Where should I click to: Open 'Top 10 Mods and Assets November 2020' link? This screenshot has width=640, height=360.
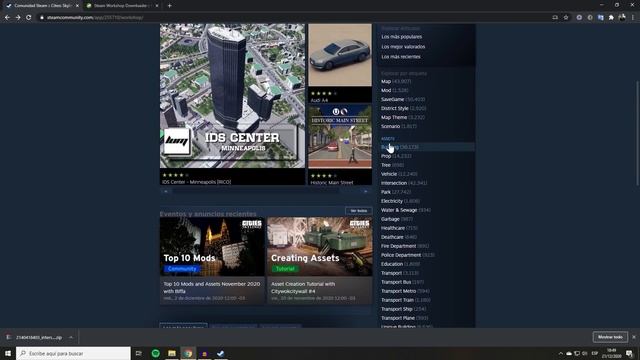211,287
